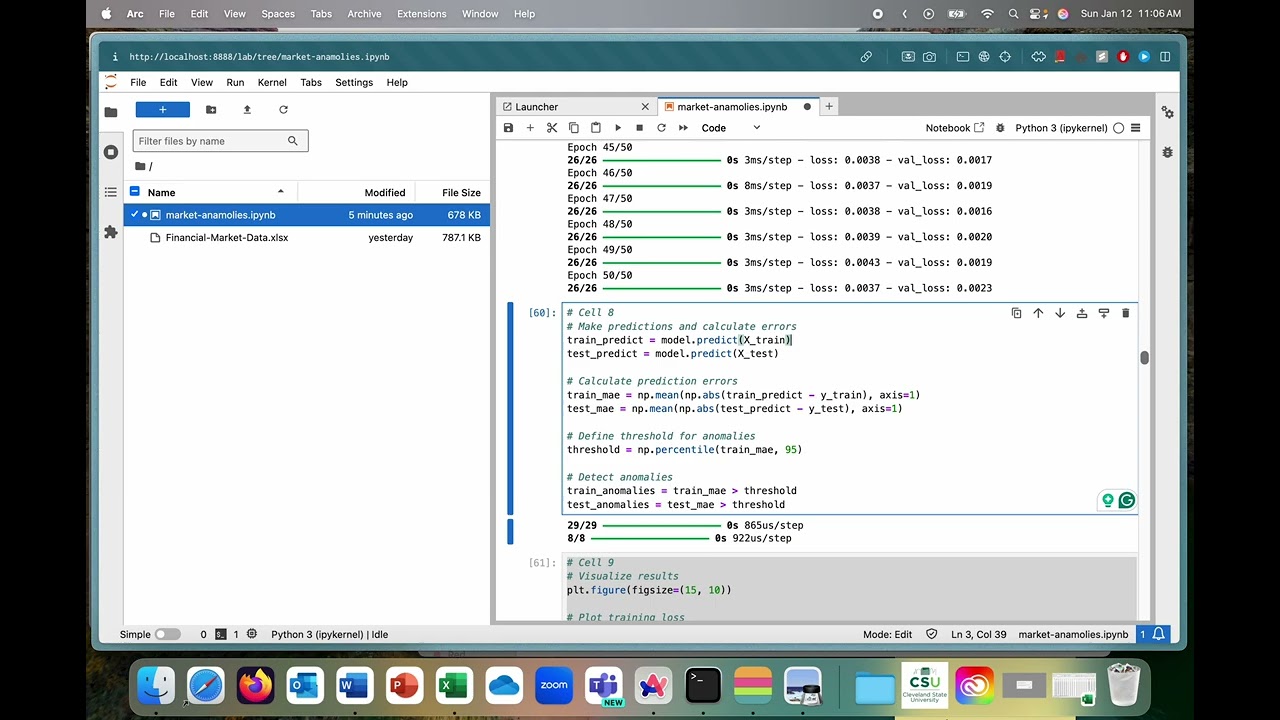Viewport: 1280px width, 720px height.
Task: Open the JupyterLab File menu
Action: [x=138, y=82]
